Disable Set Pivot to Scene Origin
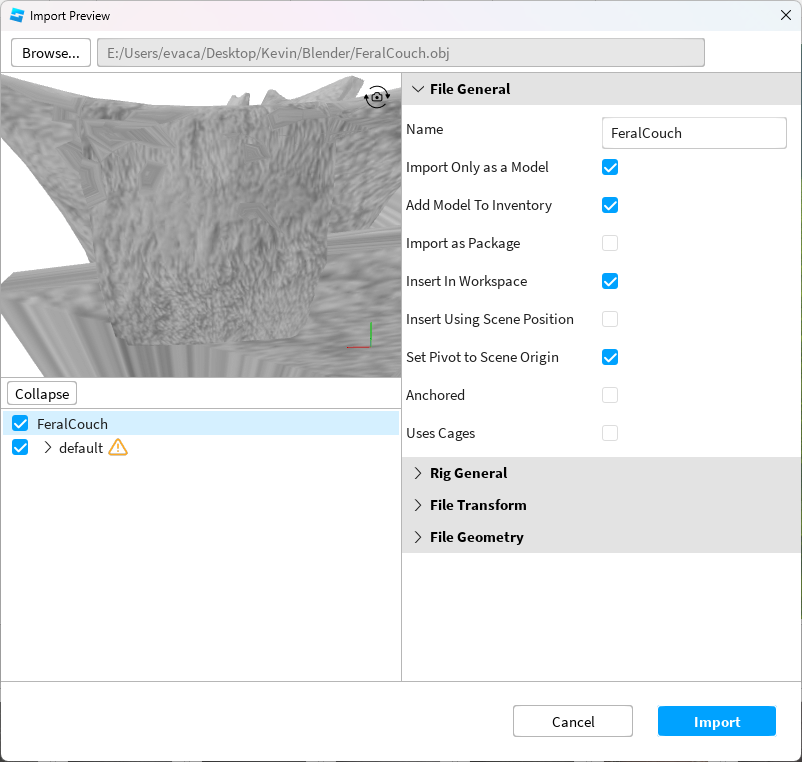 click(x=610, y=357)
